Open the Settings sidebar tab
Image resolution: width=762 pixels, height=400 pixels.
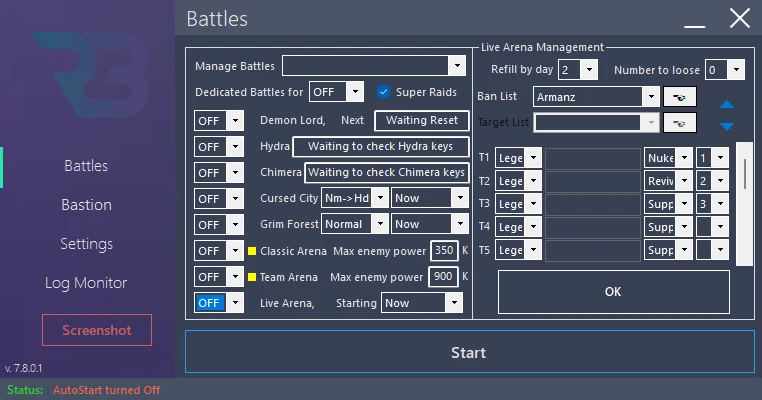click(86, 243)
